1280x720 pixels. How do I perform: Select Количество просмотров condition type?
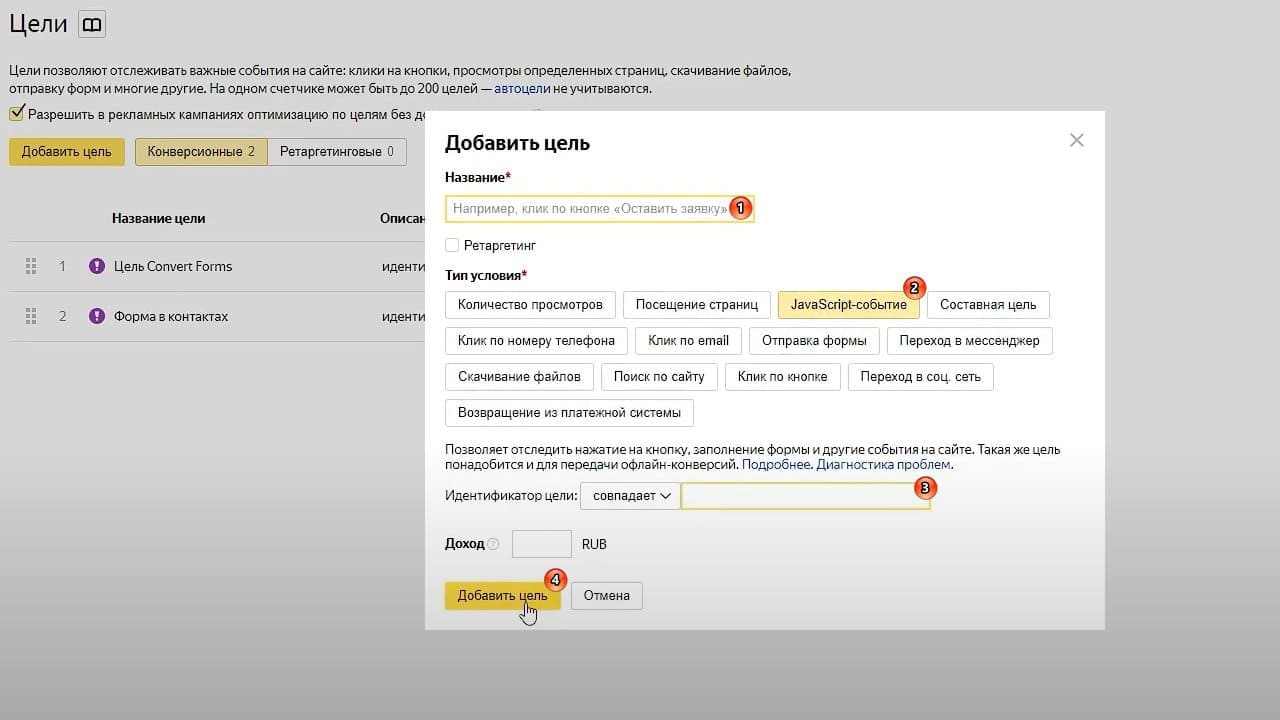pyautogui.click(x=530, y=305)
